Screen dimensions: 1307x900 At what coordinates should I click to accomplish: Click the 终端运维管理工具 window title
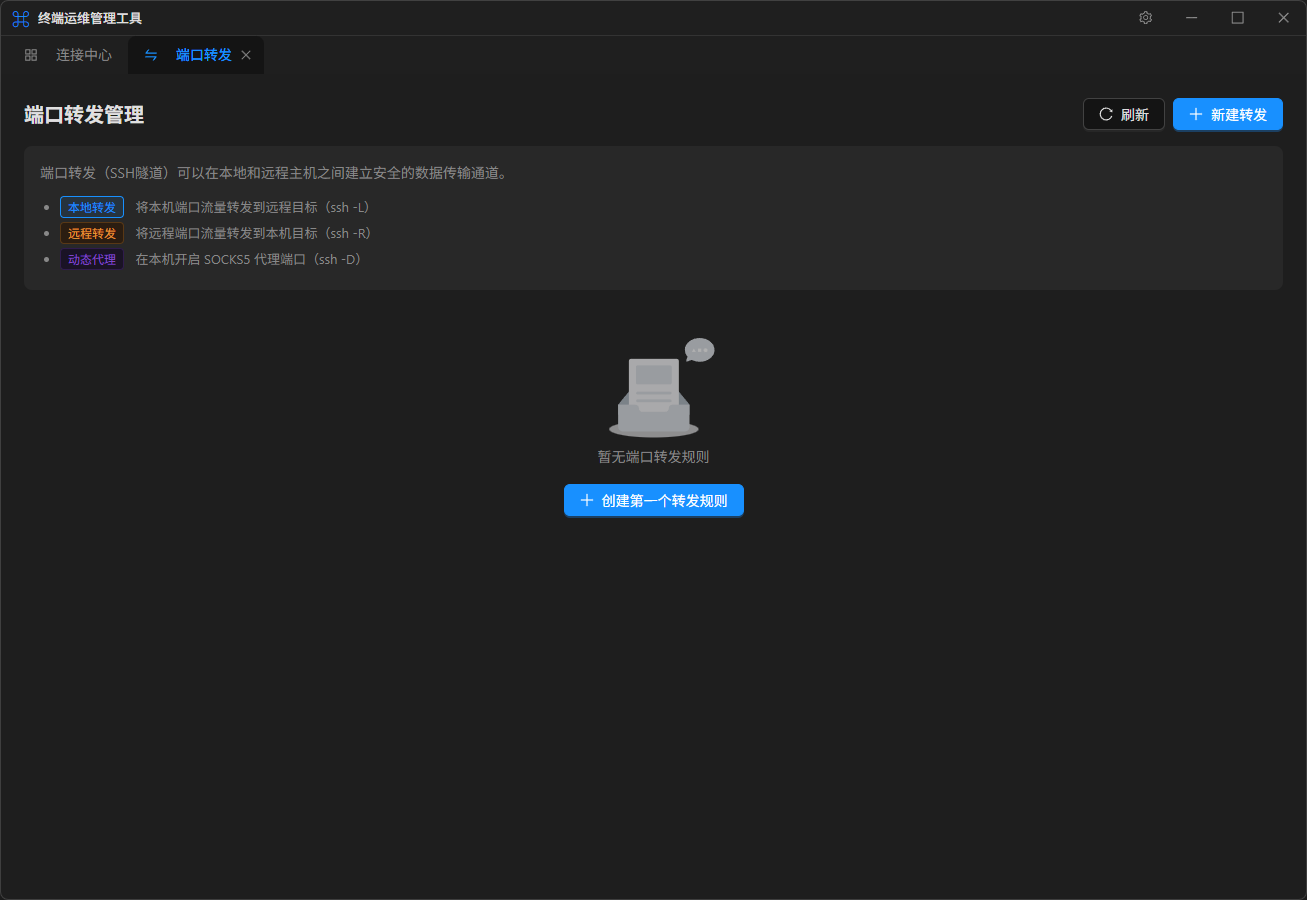pos(90,18)
